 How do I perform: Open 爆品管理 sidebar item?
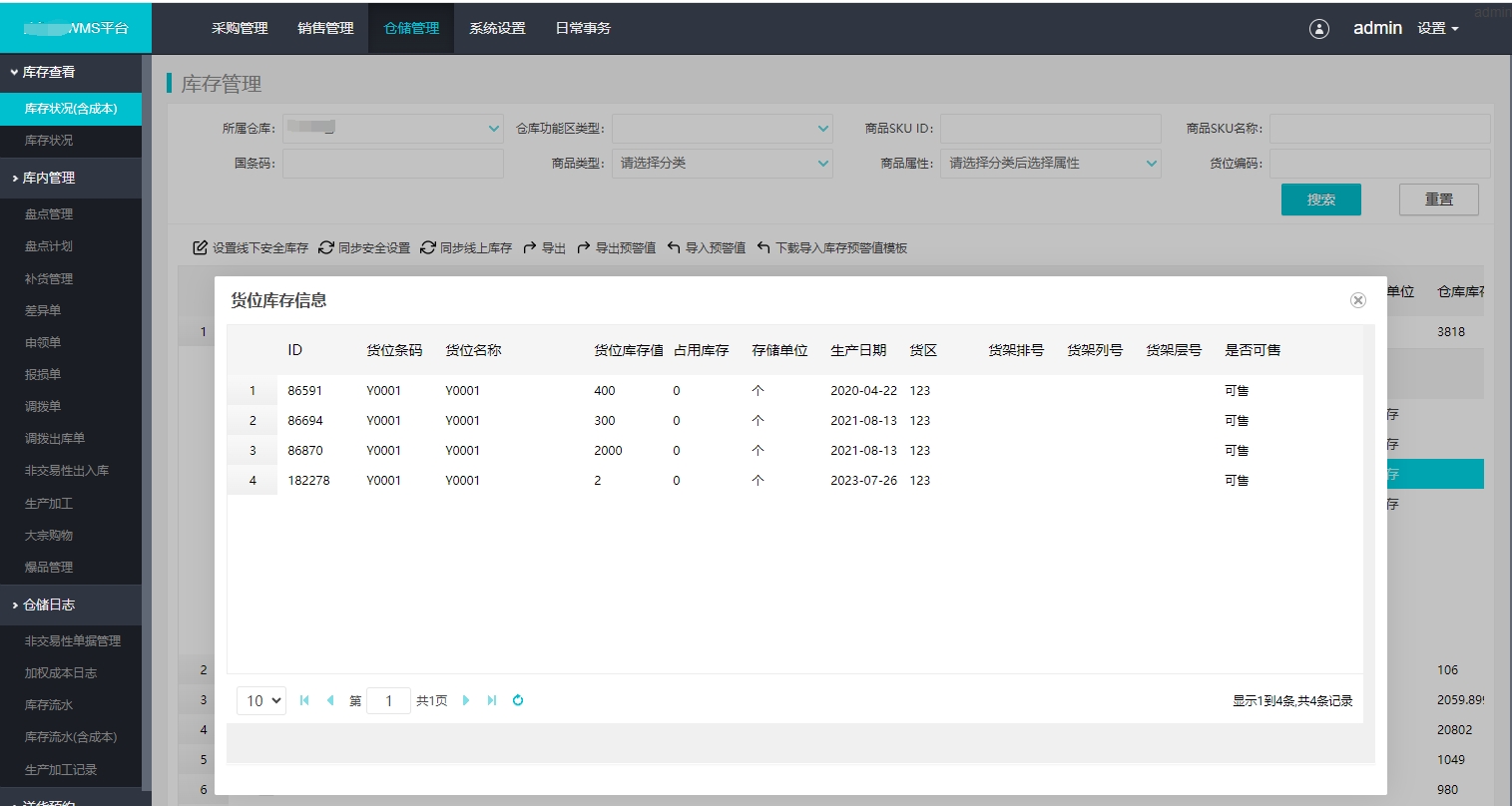[71, 568]
